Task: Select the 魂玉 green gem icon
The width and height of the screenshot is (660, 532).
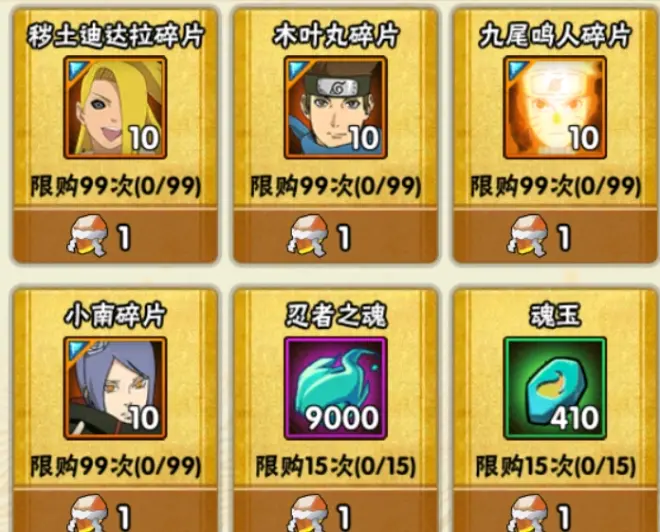Action: tap(555, 388)
